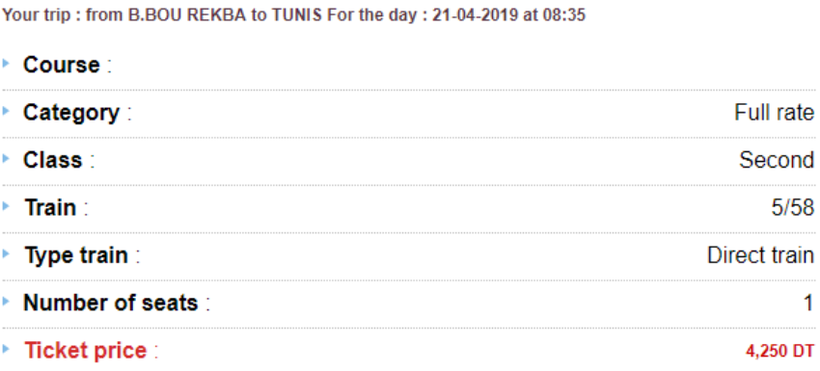Select the Number of seats label
820x371 pixels.
pyautogui.click(x=111, y=303)
